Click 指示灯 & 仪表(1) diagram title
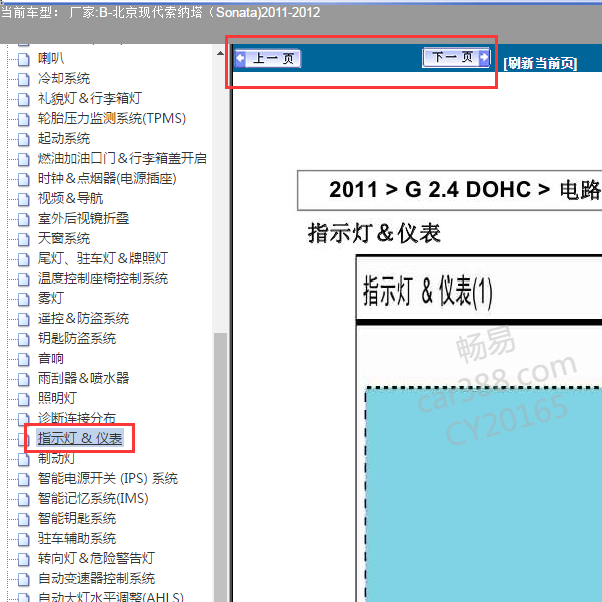This screenshot has height=602, width=602. point(428,291)
